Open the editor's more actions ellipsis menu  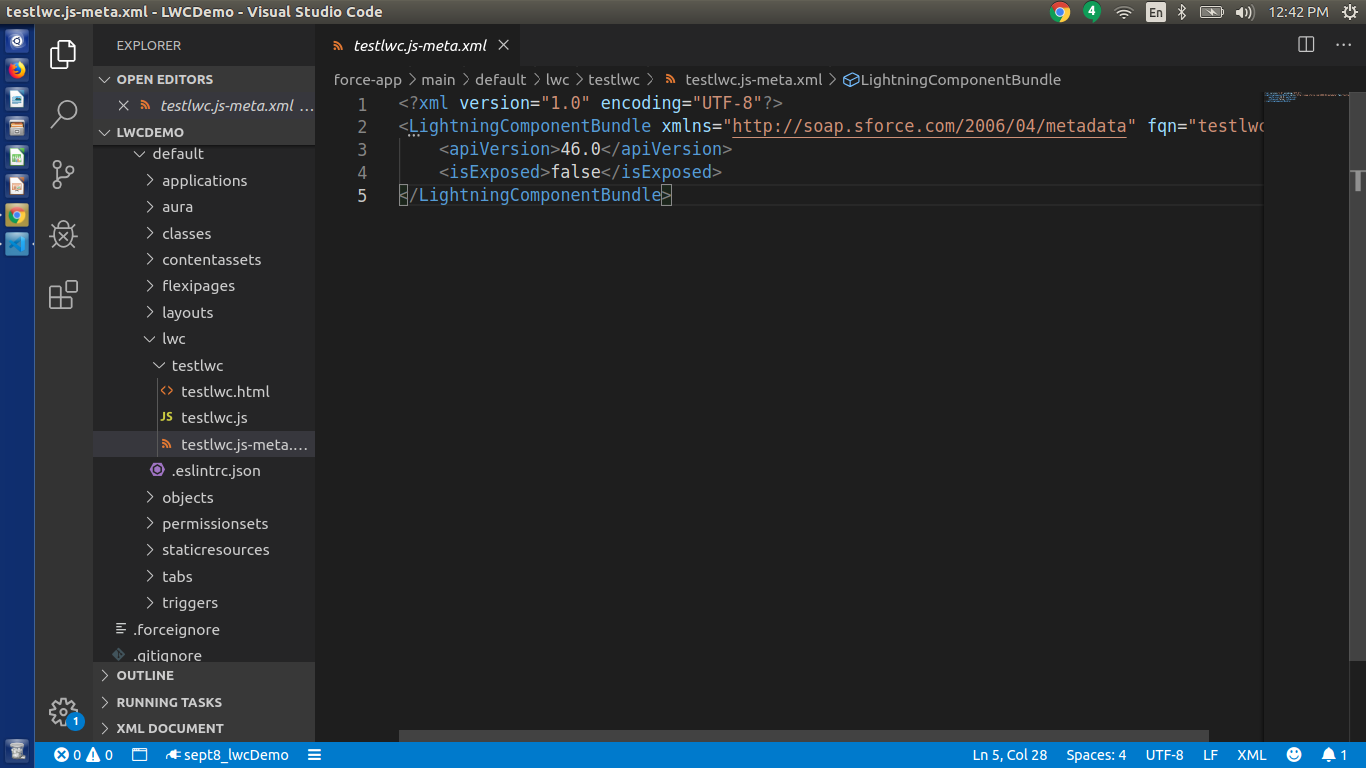point(1345,44)
